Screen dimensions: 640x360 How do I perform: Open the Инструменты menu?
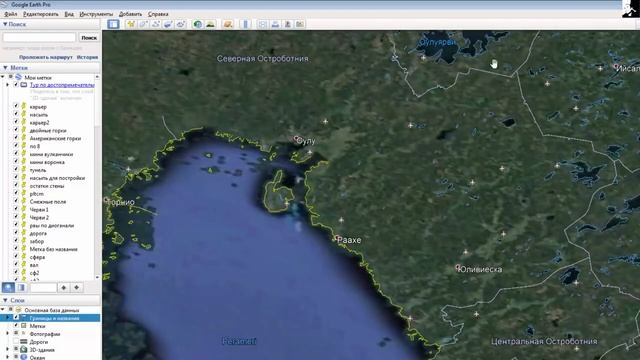pos(96,14)
